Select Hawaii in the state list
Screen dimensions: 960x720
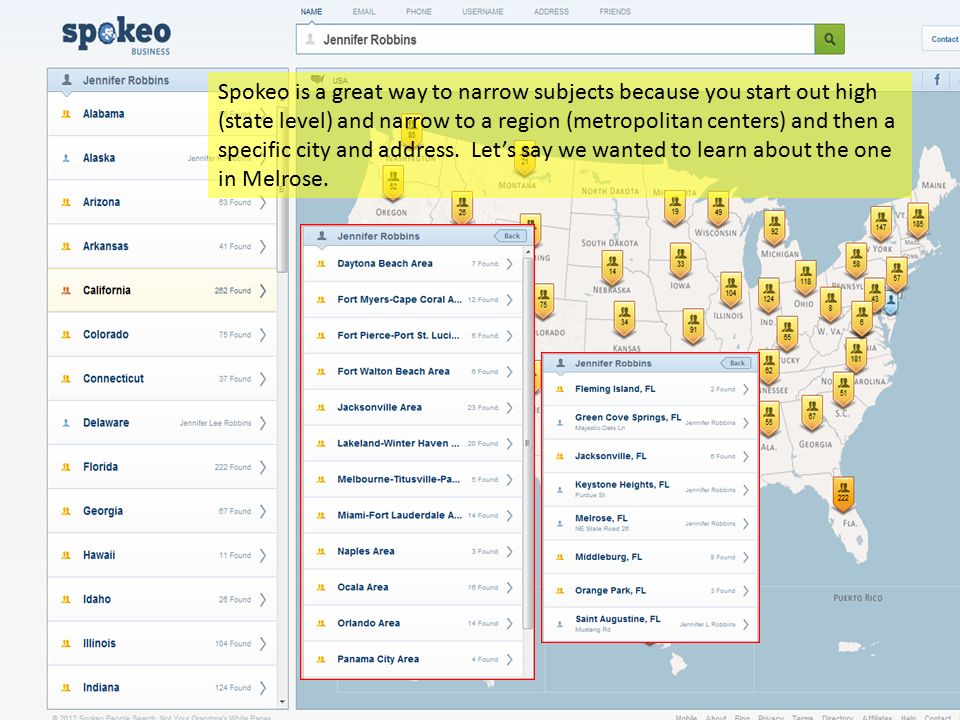(162, 555)
